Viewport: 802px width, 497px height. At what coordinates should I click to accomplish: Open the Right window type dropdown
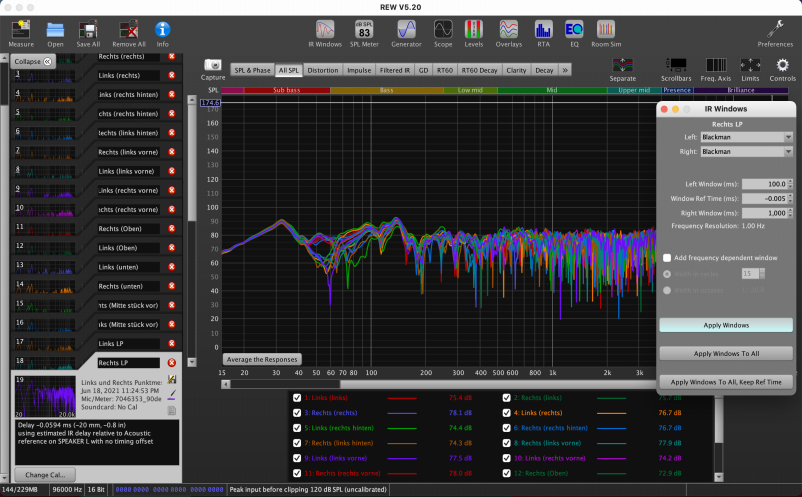tap(746, 151)
